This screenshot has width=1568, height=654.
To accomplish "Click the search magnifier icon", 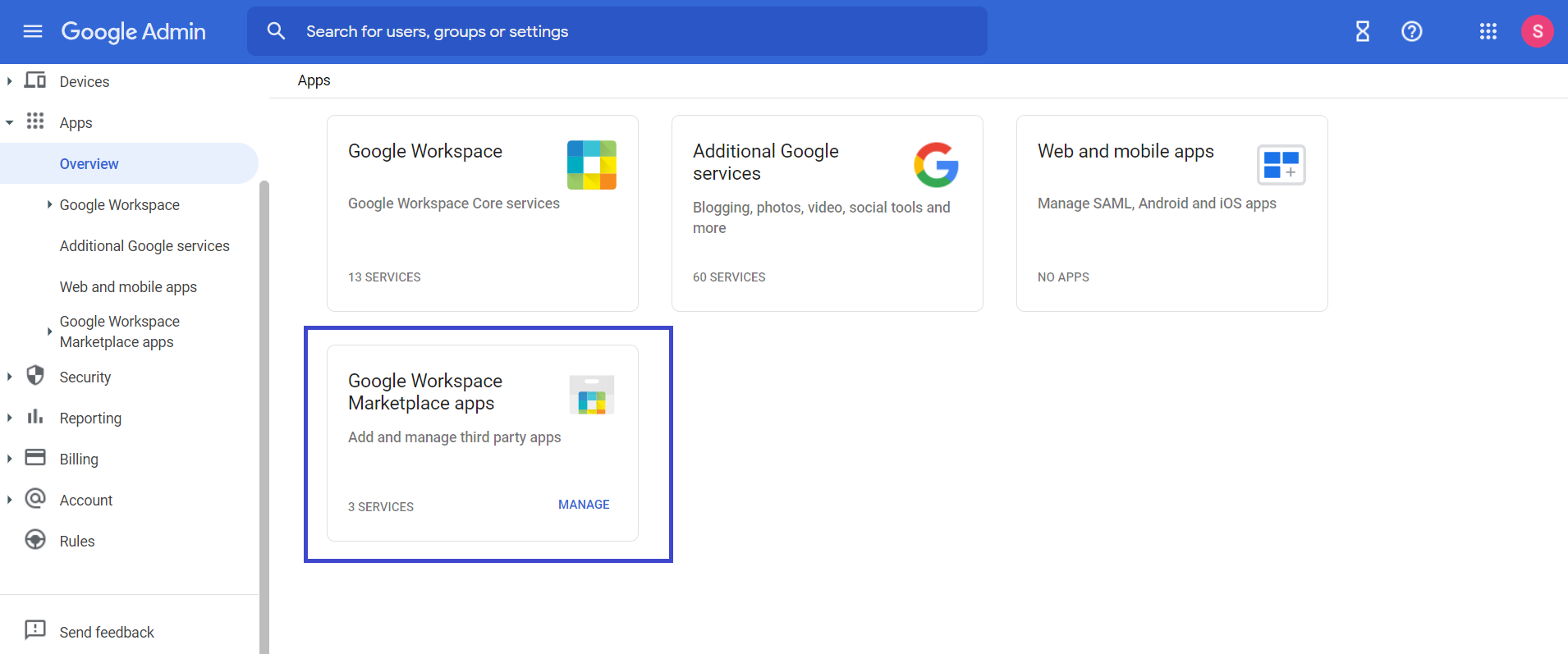I will pos(277,31).
